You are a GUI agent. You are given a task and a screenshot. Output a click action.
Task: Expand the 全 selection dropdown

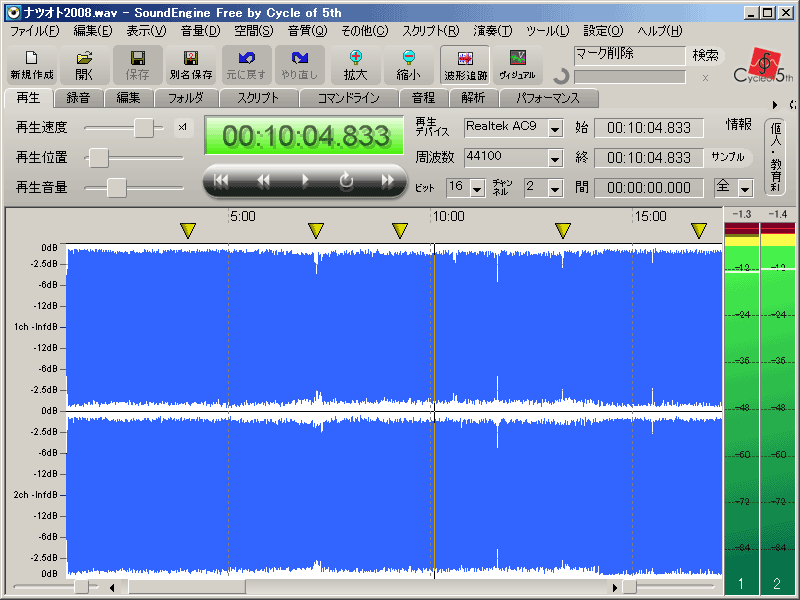click(745, 188)
